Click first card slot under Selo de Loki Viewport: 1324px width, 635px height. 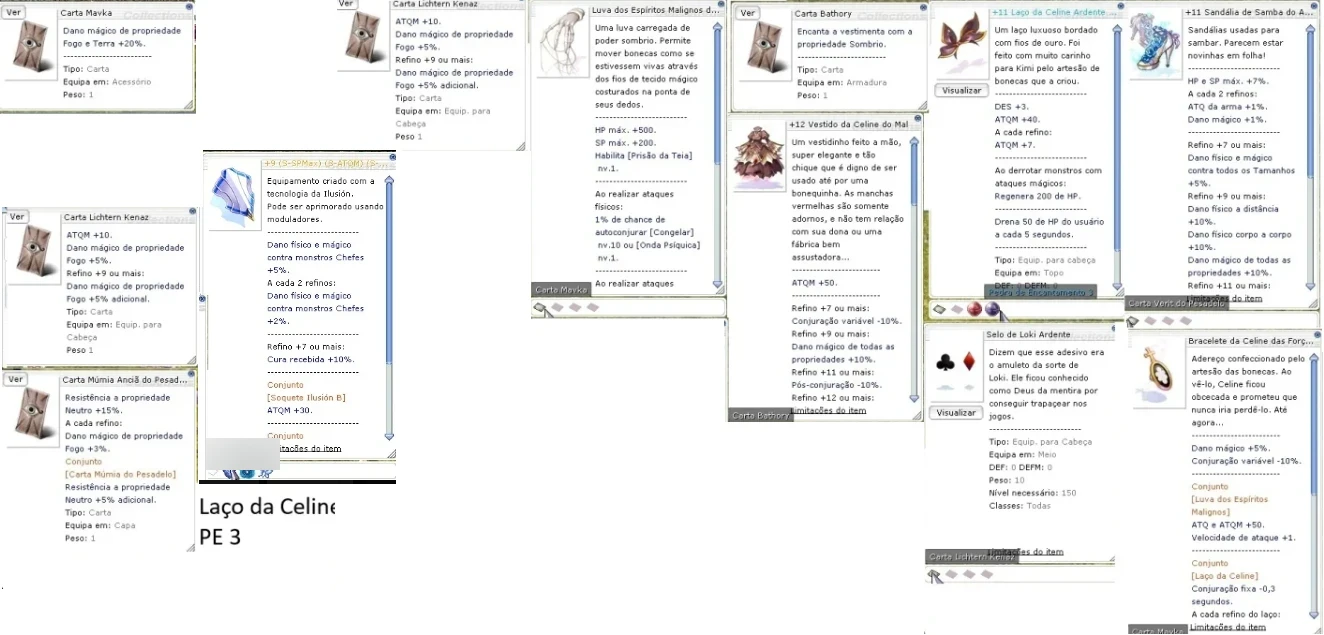[x=935, y=575]
